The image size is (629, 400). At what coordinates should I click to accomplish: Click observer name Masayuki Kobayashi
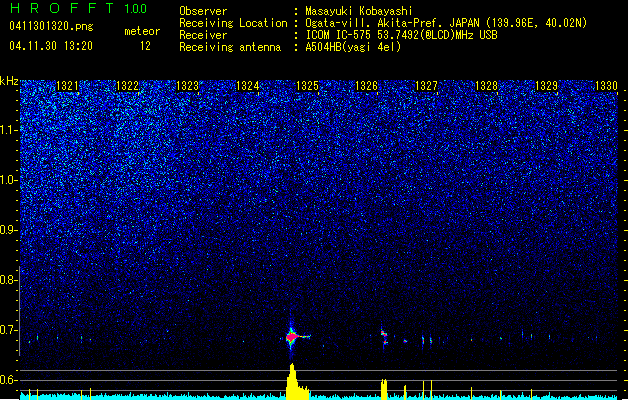click(359, 11)
